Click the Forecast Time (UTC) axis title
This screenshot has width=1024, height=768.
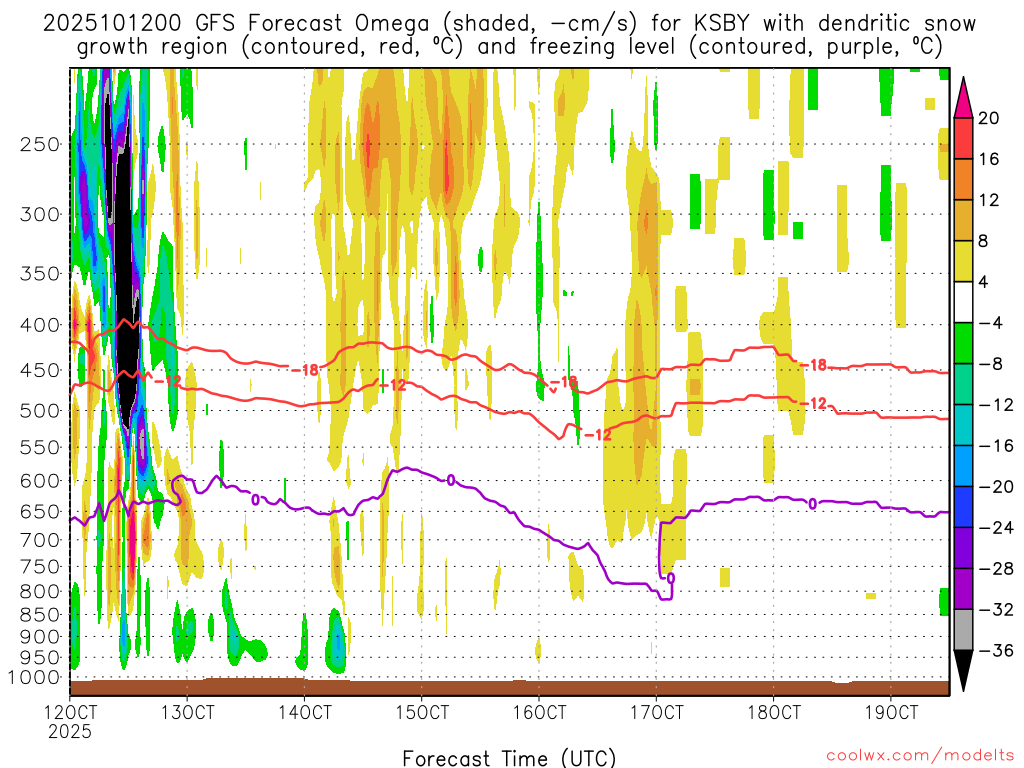pos(509,758)
